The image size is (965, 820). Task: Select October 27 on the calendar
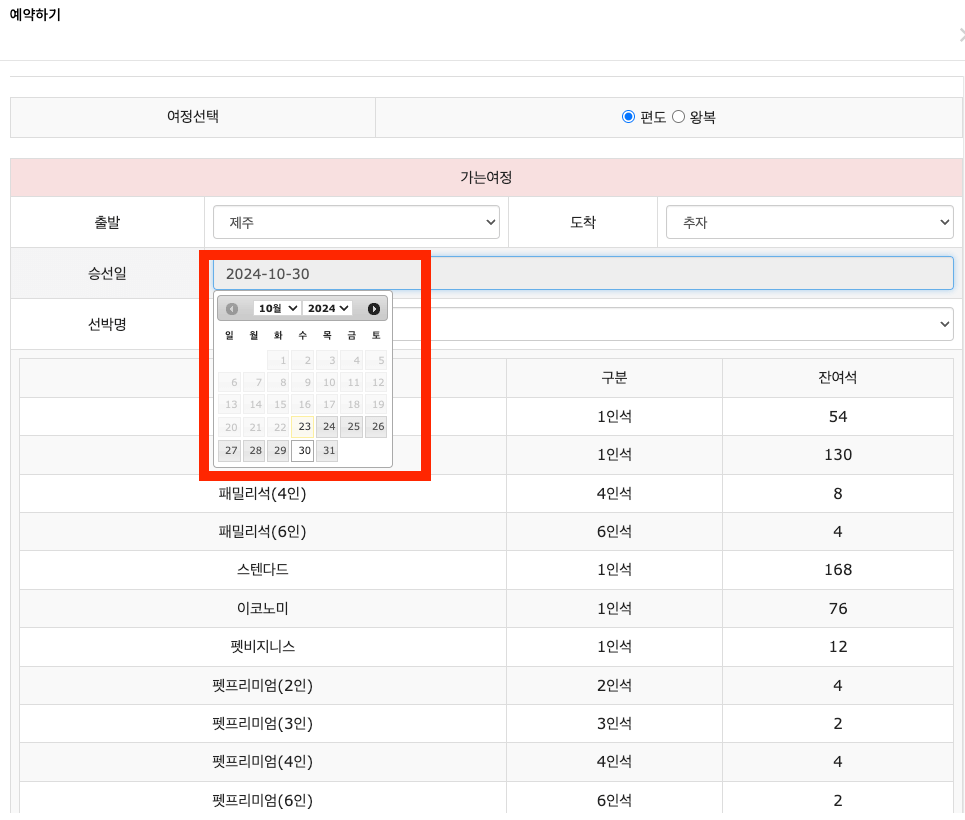coord(230,450)
